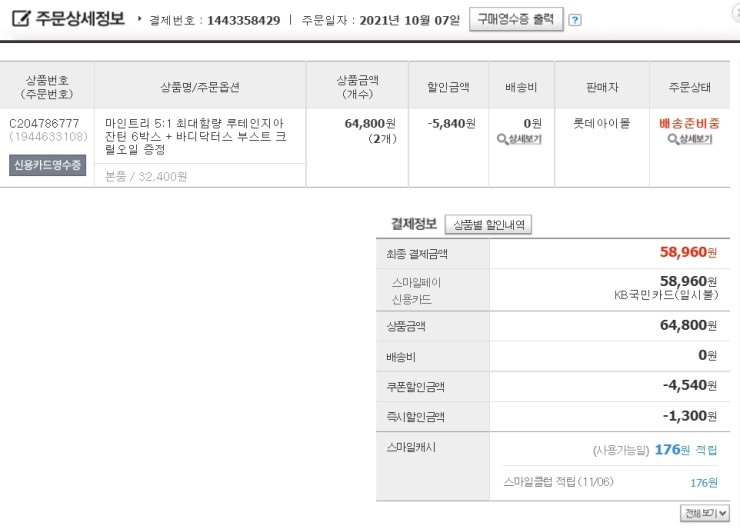Click the 상품명/주문옵션 column header
The image size is (740, 529).
pyautogui.click(x=200, y=87)
